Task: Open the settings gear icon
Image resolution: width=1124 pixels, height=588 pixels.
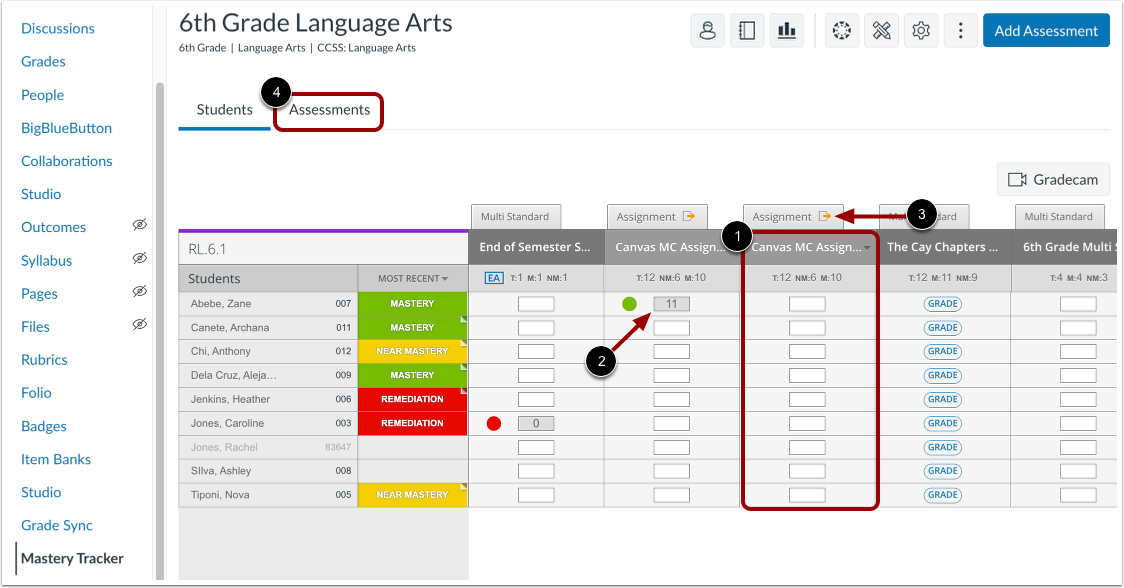Action: coord(921,30)
